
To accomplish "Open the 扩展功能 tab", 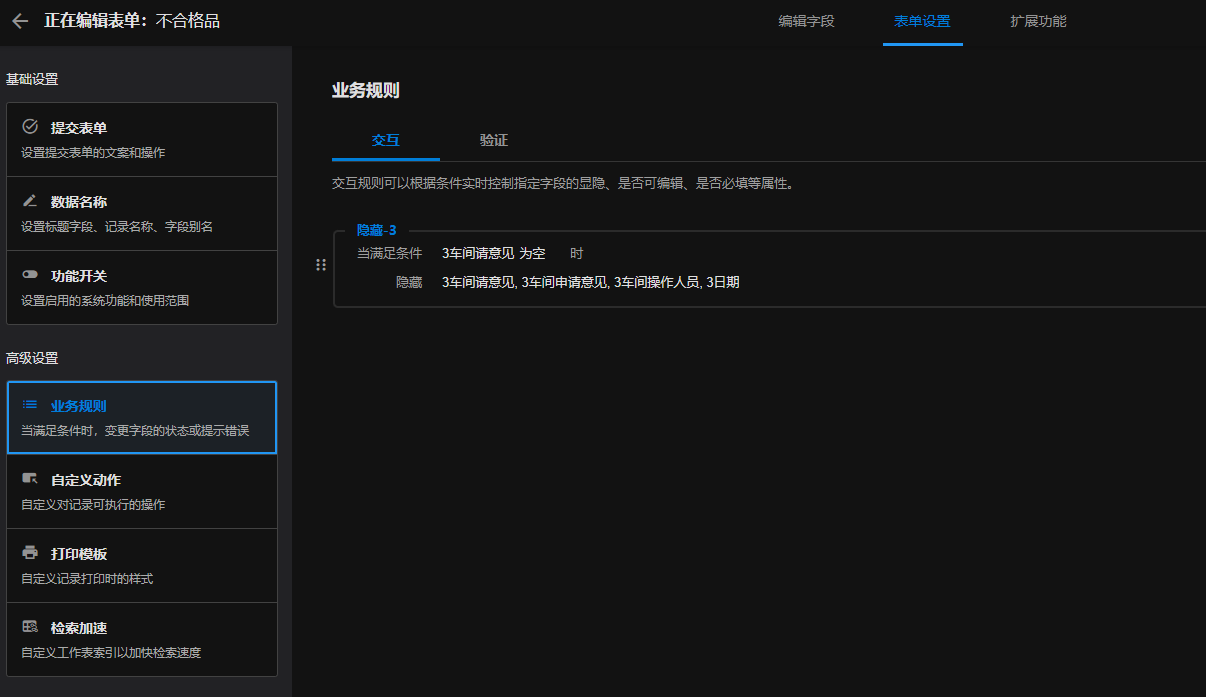I will [x=1038, y=21].
